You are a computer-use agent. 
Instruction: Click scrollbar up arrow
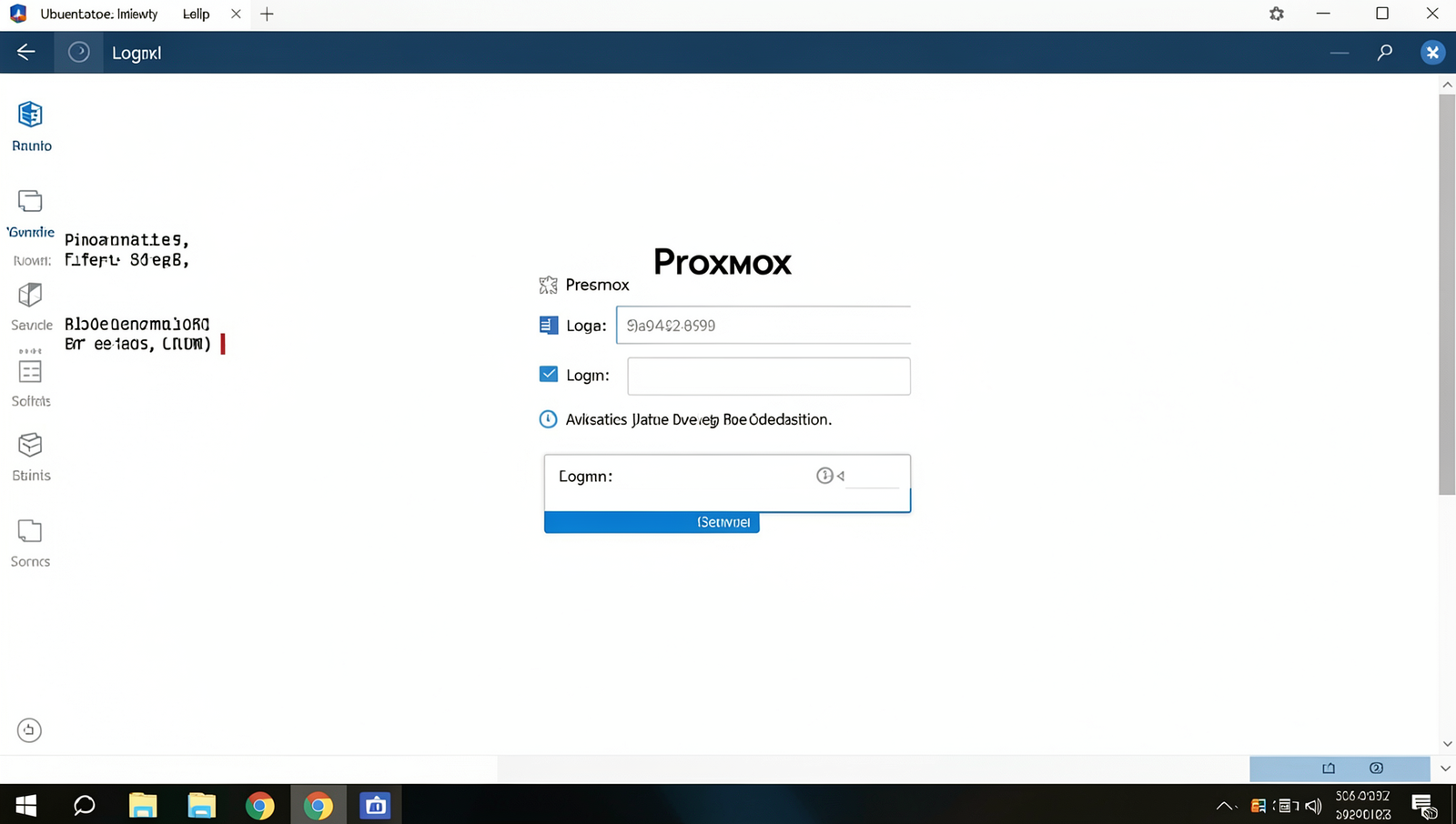click(x=1447, y=84)
